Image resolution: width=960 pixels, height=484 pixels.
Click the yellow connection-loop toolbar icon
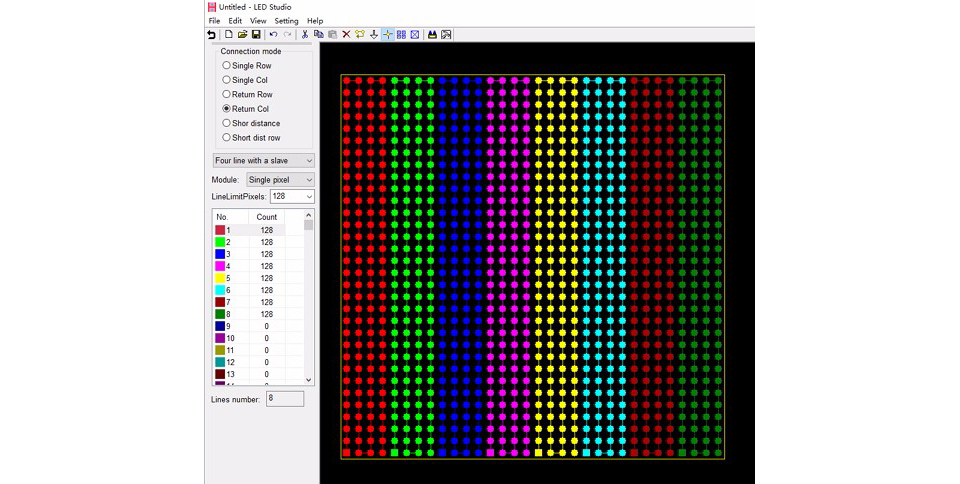[x=359, y=35]
